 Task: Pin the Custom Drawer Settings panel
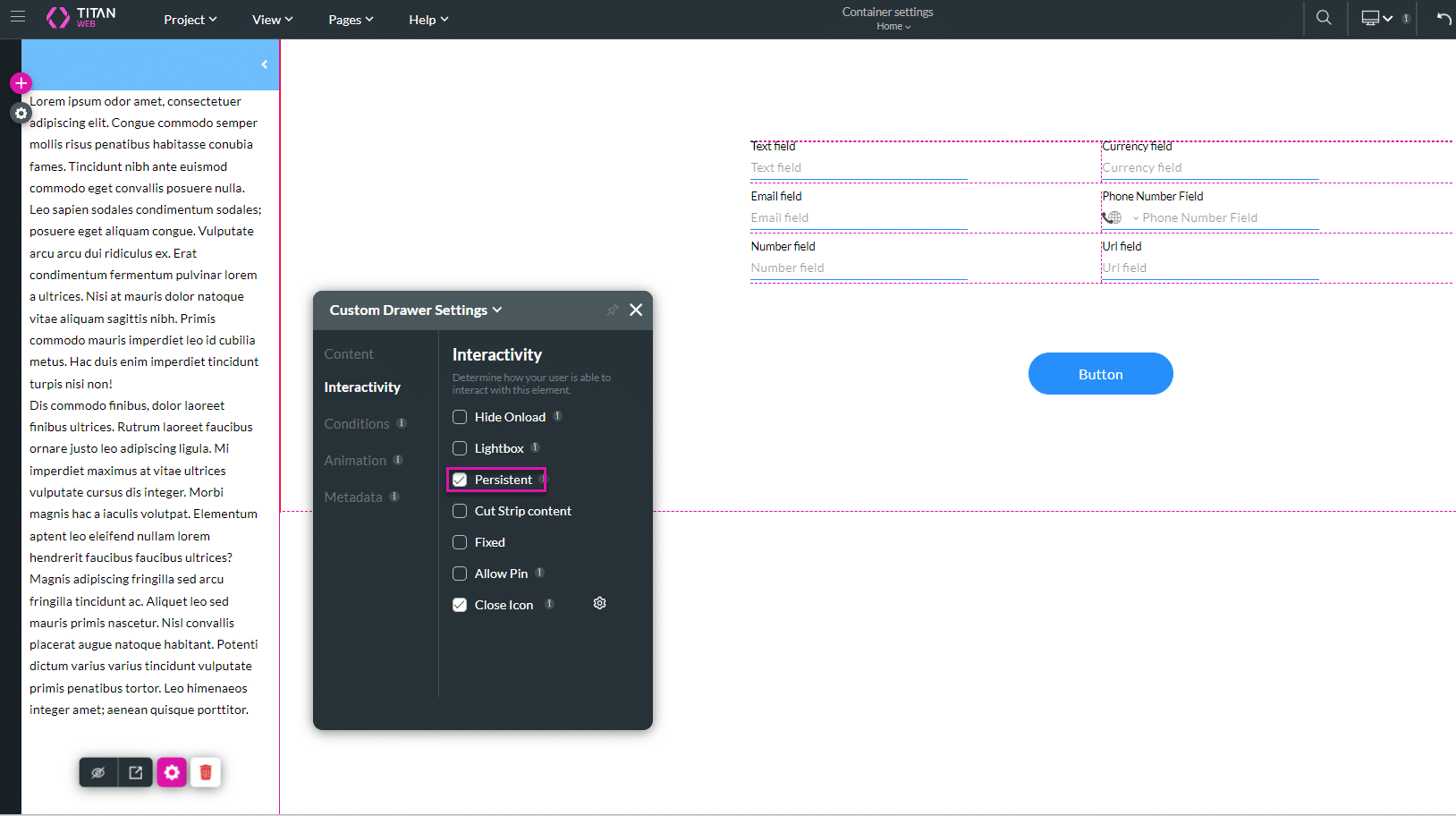(x=612, y=310)
